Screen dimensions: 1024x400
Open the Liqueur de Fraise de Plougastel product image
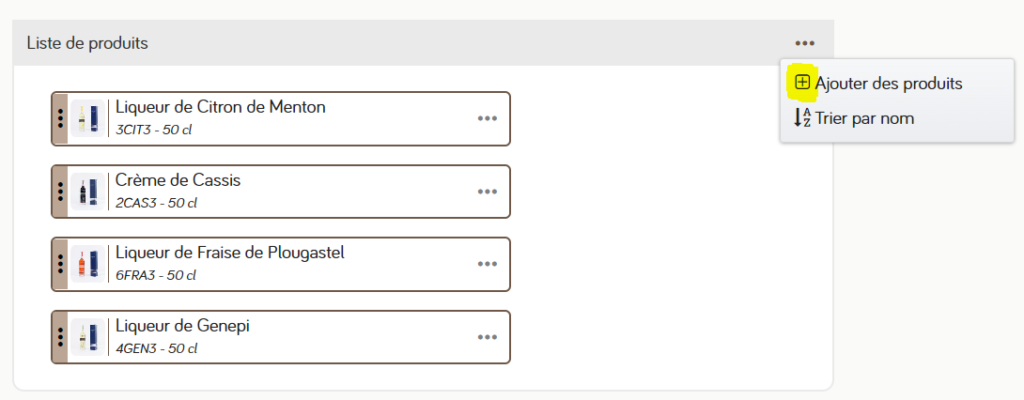pyautogui.click(x=88, y=264)
